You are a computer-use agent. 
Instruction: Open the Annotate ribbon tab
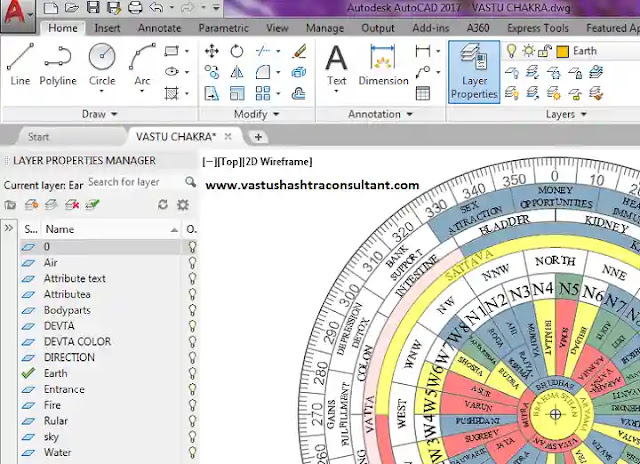[x=159, y=28]
